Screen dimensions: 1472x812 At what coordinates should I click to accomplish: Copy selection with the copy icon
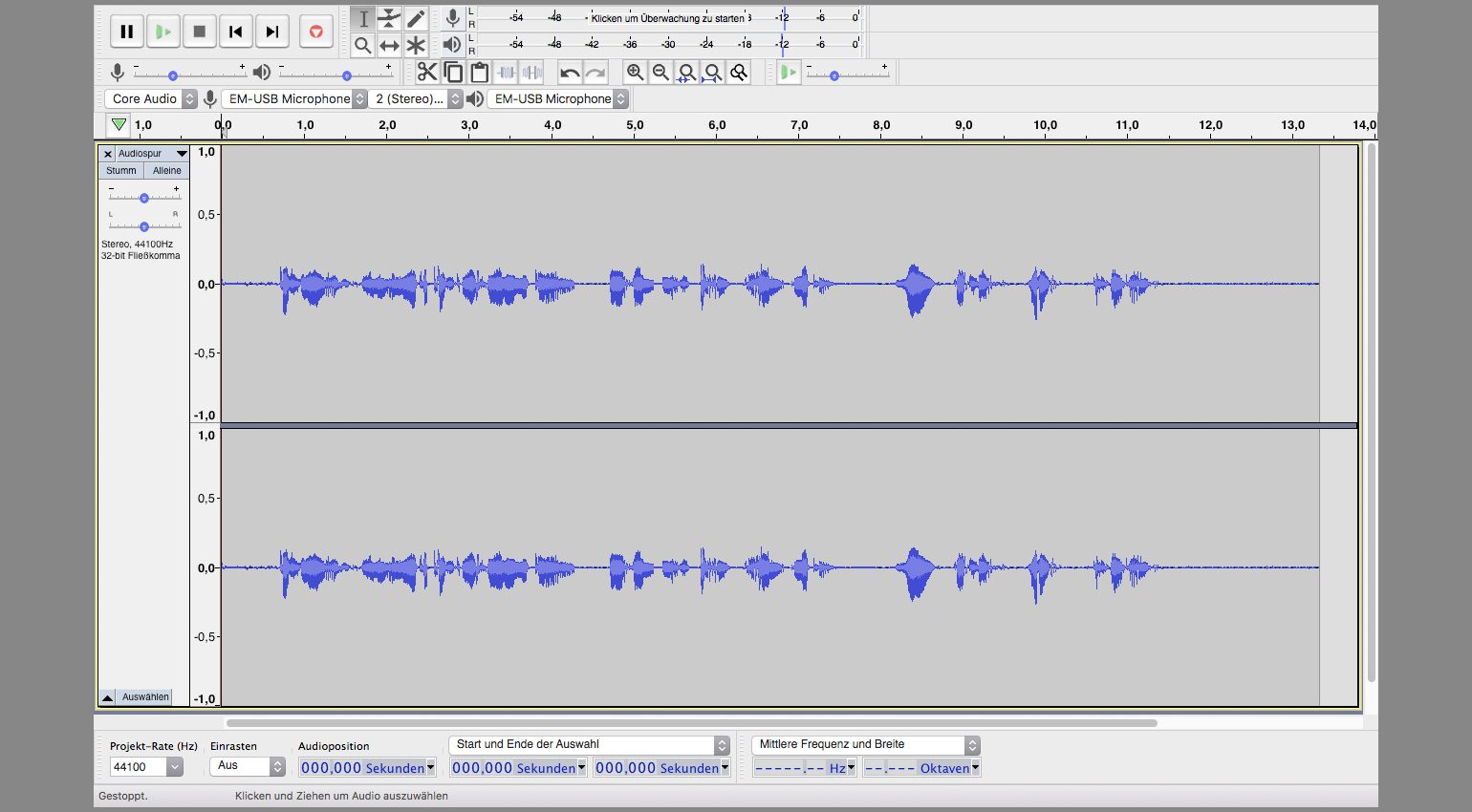click(453, 73)
